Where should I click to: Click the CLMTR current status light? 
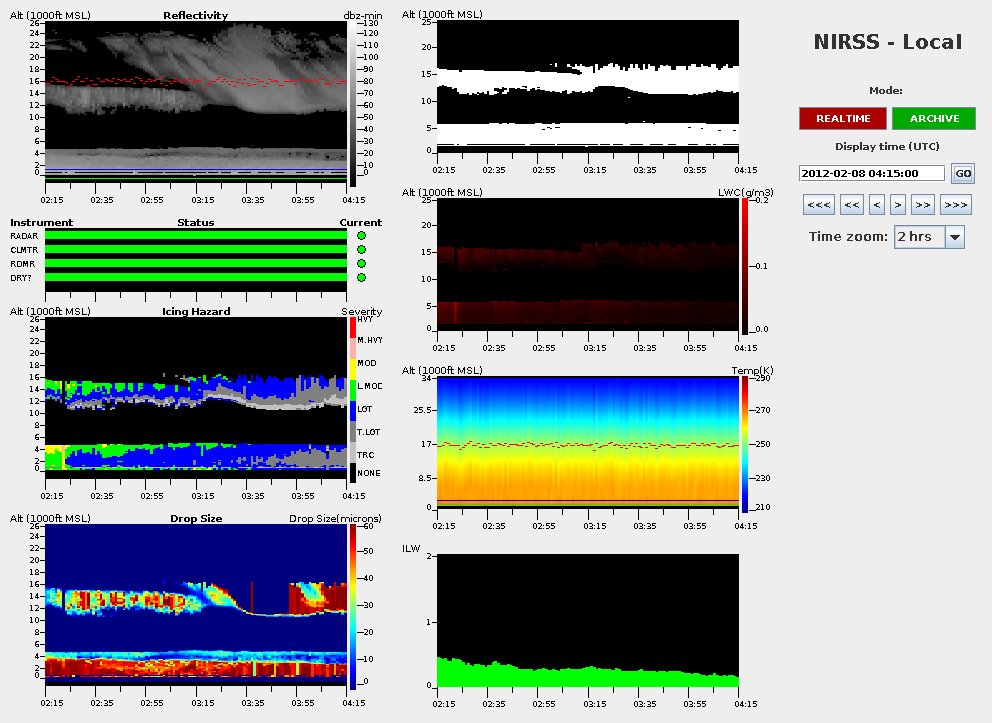tap(361, 249)
